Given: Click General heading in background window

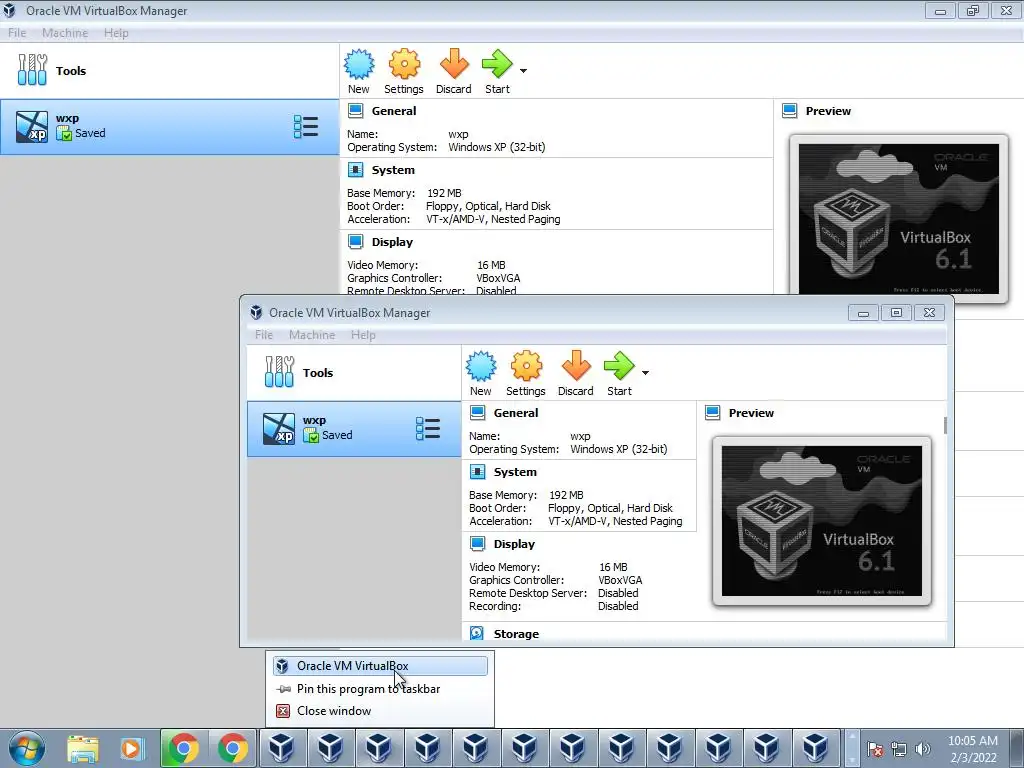Looking at the screenshot, I should (394, 111).
